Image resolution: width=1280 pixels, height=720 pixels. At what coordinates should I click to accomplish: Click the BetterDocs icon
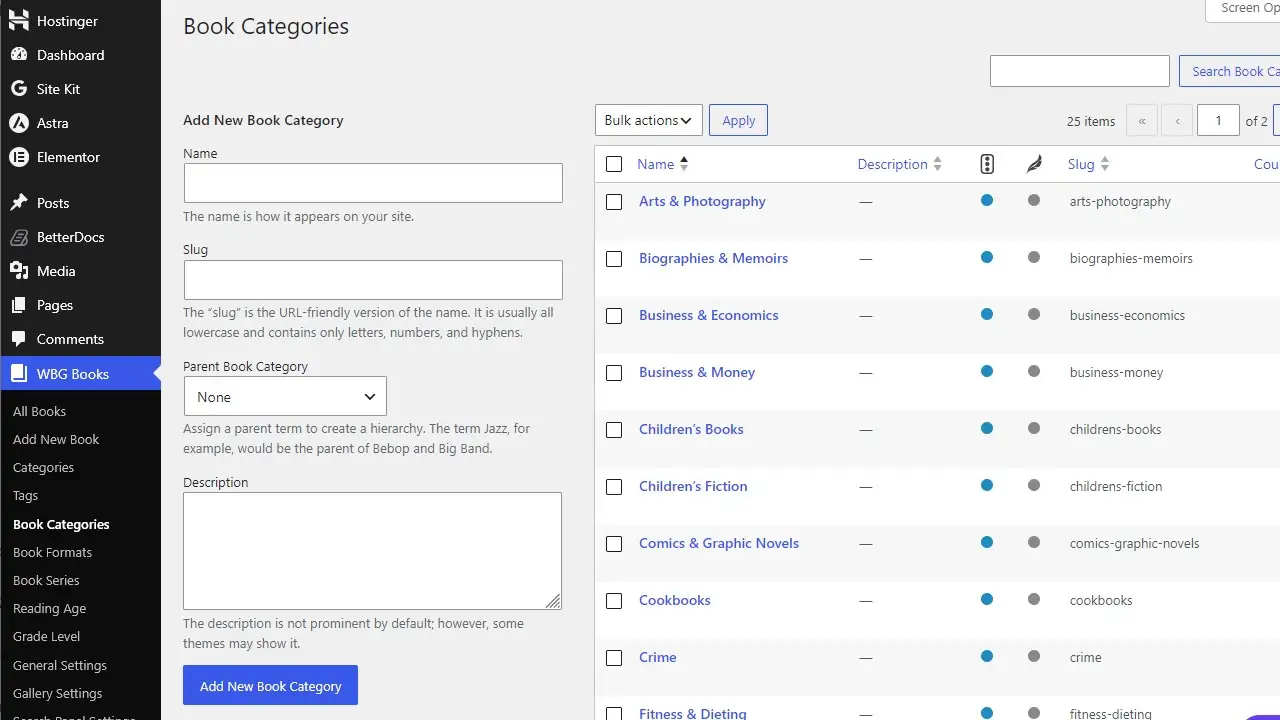(18, 237)
